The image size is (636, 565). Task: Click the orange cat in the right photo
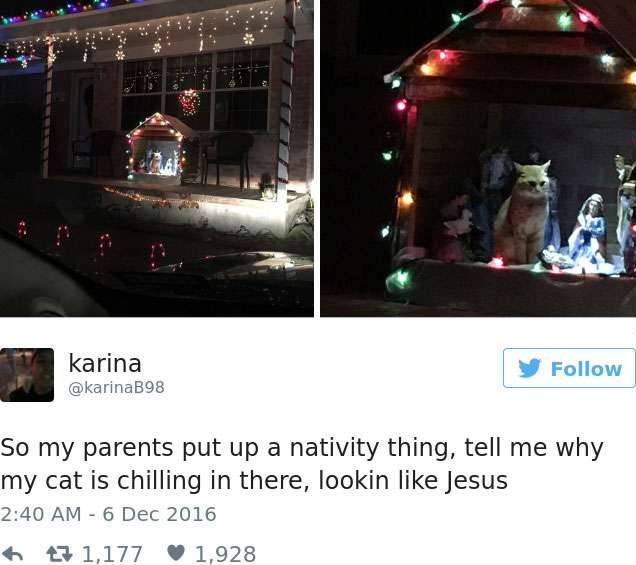[x=524, y=212]
